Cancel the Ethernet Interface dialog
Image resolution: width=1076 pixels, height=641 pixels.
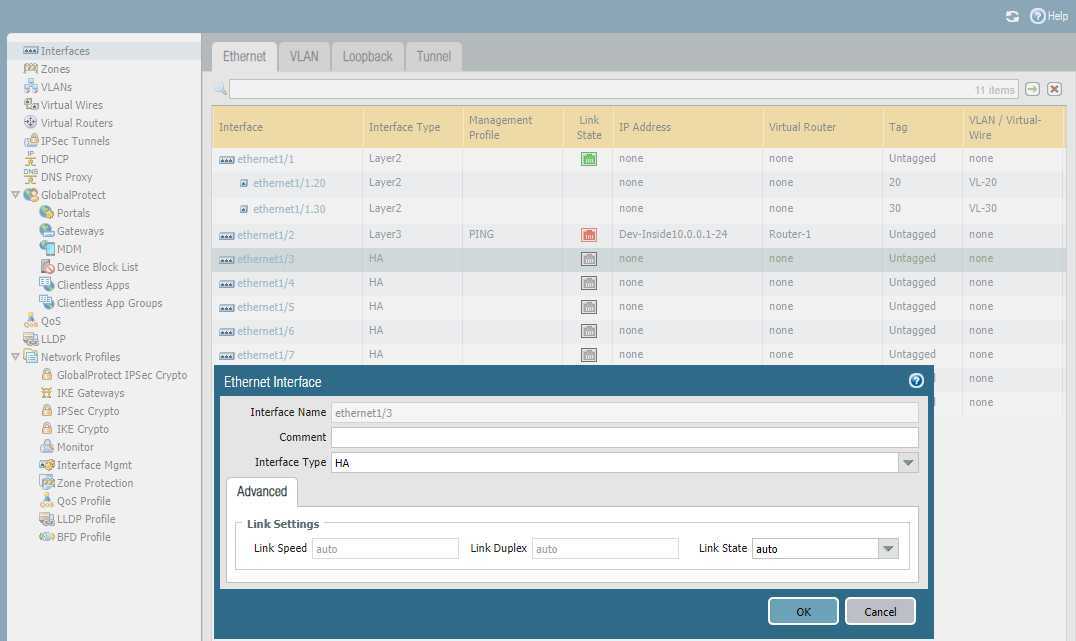(x=880, y=612)
